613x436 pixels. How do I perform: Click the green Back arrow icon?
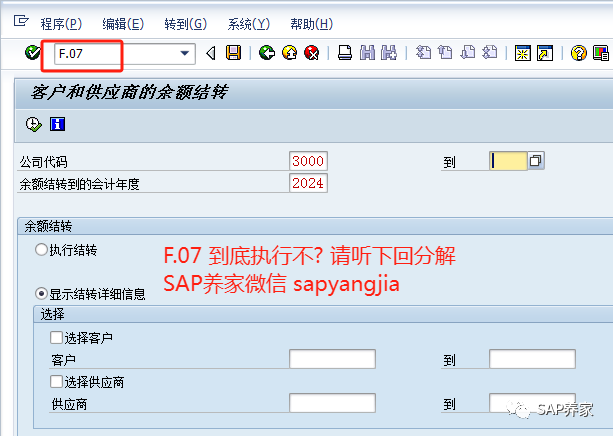point(267,53)
